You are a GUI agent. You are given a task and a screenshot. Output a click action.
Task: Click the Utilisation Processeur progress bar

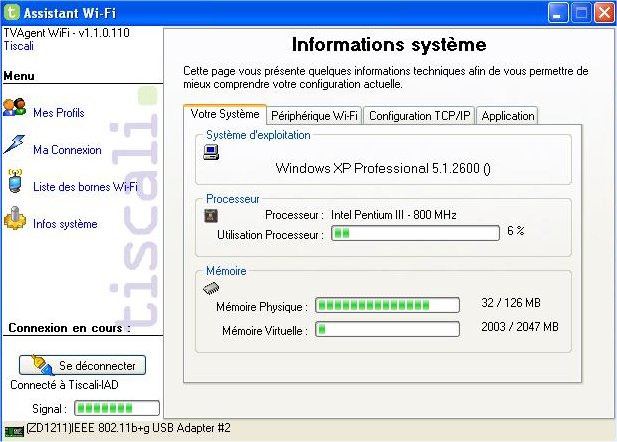click(416, 233)
